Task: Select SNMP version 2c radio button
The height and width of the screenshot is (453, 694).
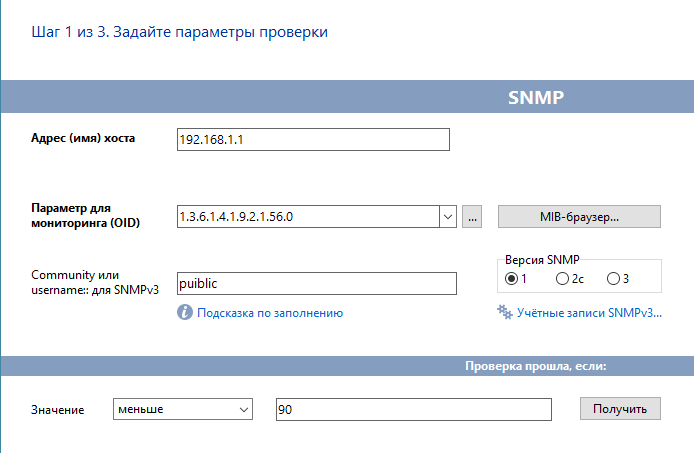Action: pyautogui.click(x=562, y=279)
